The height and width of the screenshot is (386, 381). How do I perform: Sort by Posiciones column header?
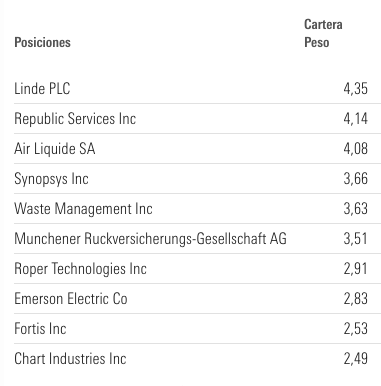[42, 42]
